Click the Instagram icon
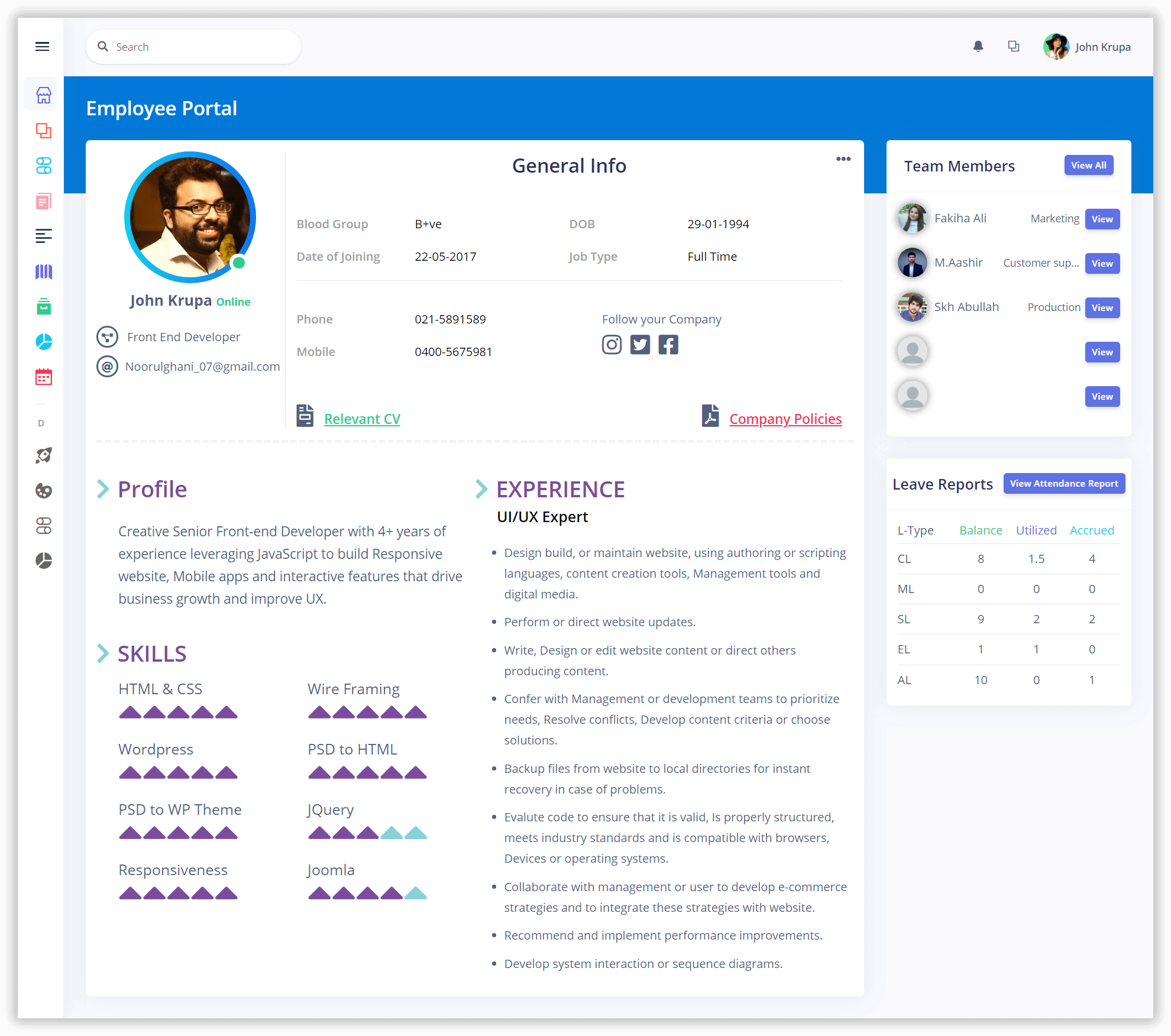 tap(612, 345)
